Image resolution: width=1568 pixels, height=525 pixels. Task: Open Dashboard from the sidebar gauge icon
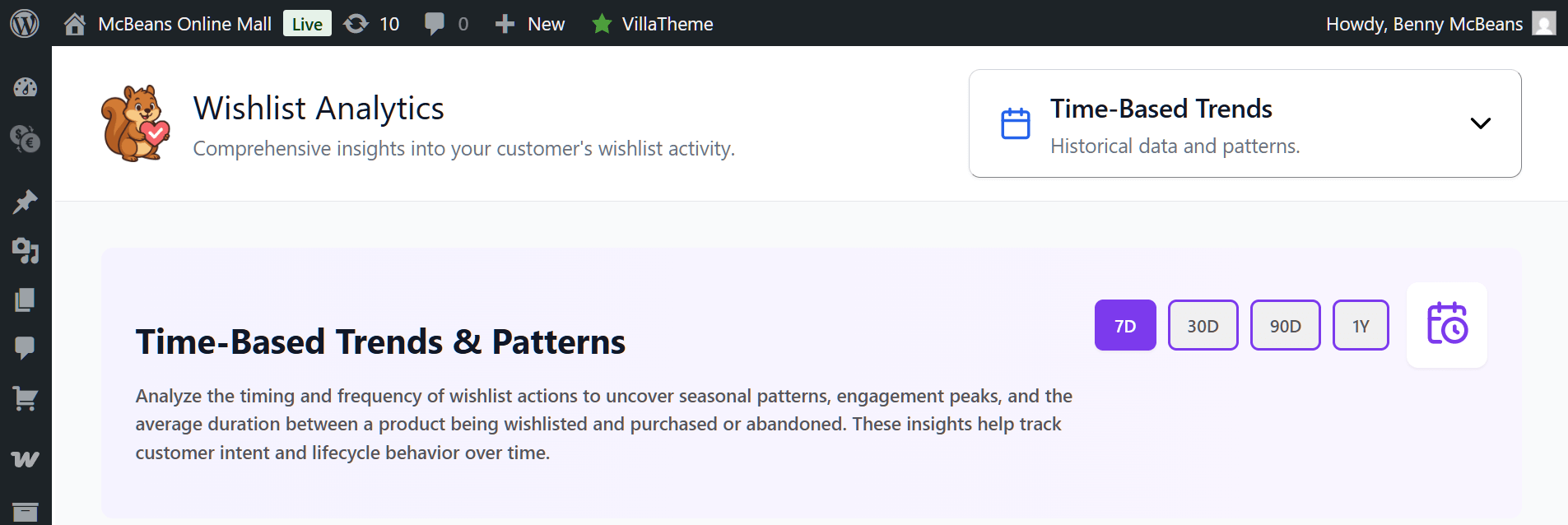pos(26,87)
